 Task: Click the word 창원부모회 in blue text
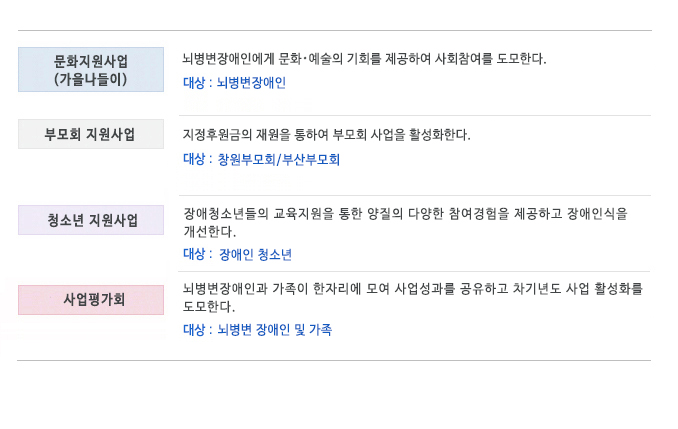(246, 160)
